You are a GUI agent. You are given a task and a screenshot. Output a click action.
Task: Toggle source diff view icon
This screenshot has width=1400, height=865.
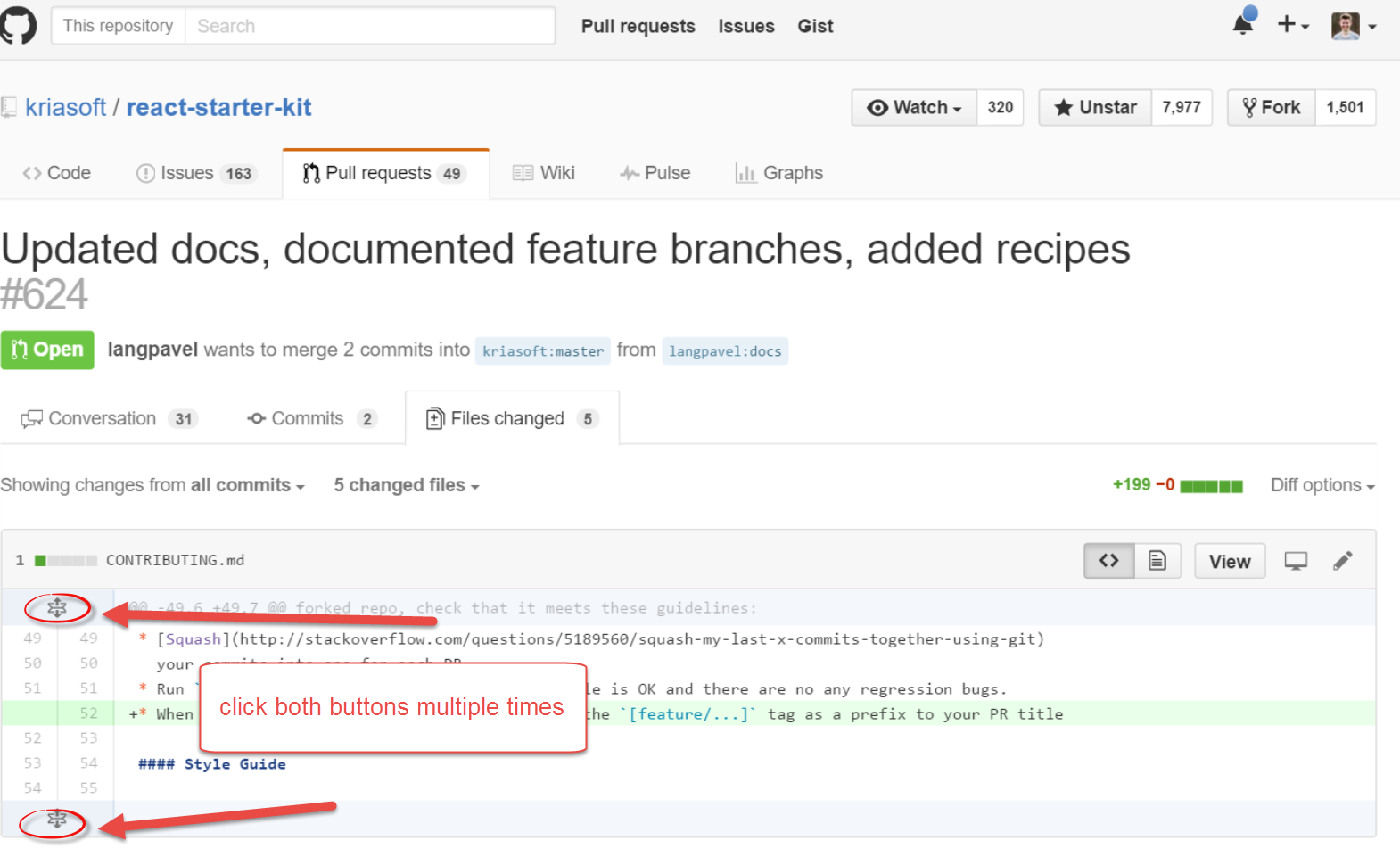(x=1108, y=561)
